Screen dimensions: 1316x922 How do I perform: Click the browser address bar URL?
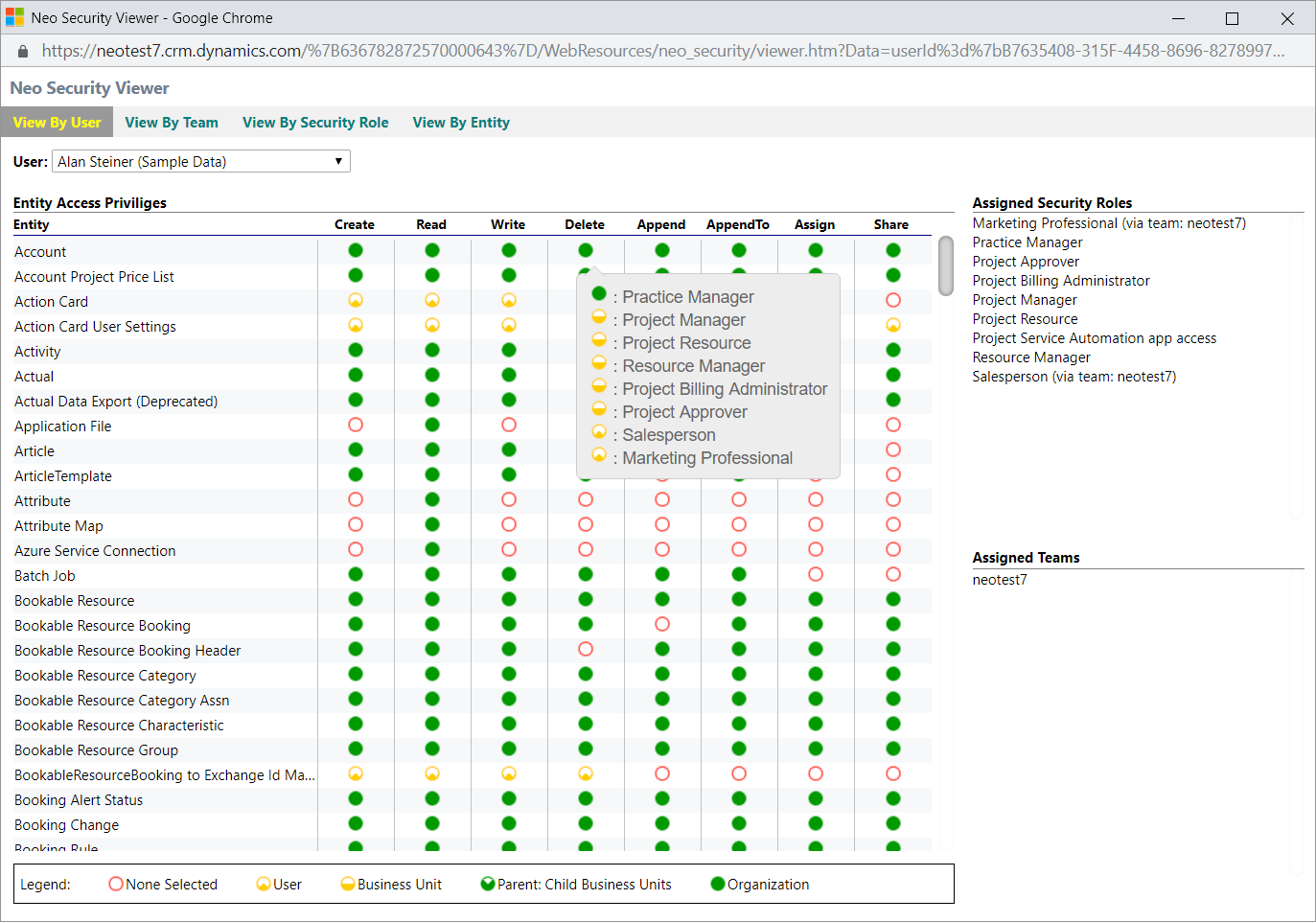663,51
